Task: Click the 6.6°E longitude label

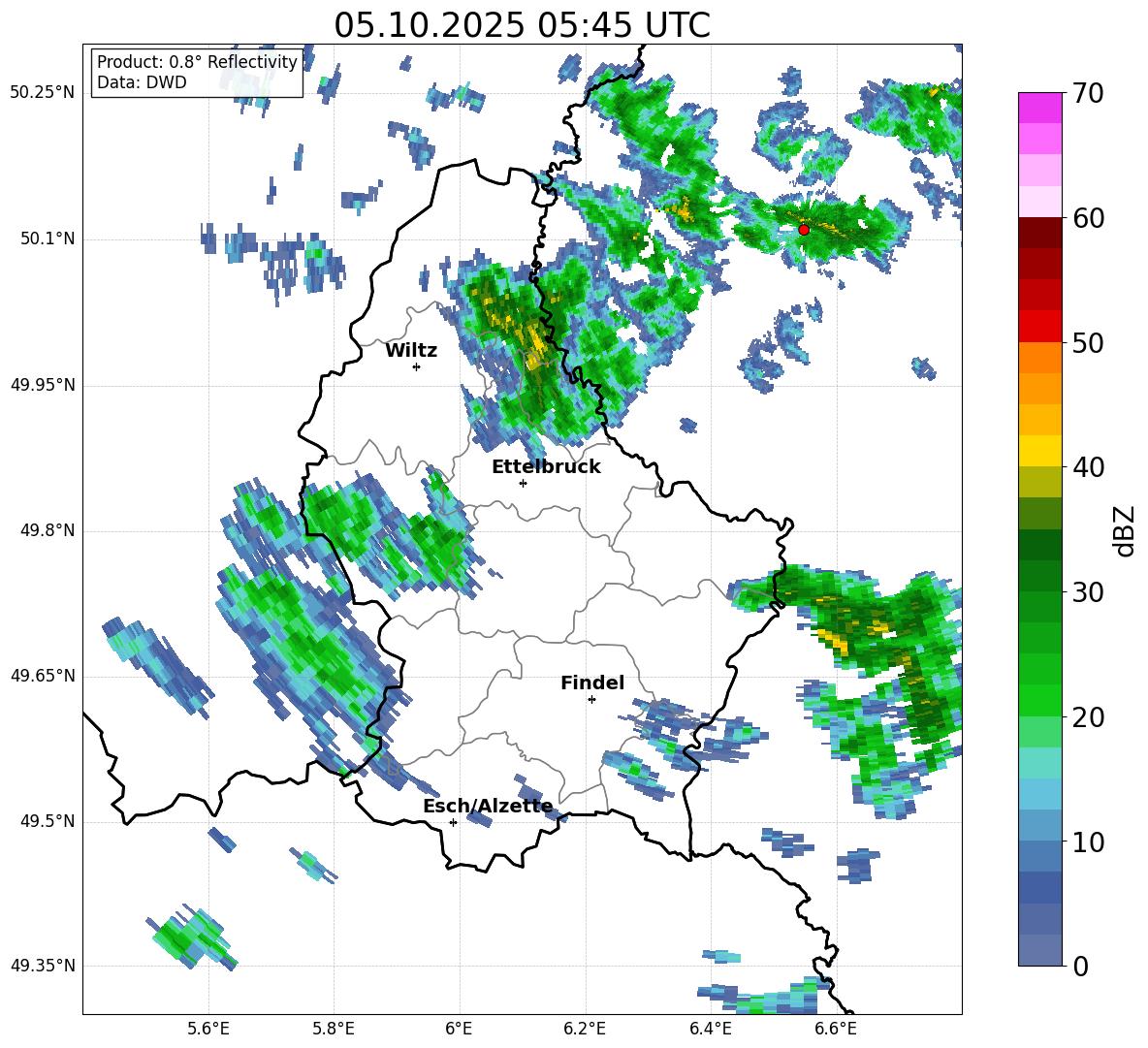Action: 836,1029
